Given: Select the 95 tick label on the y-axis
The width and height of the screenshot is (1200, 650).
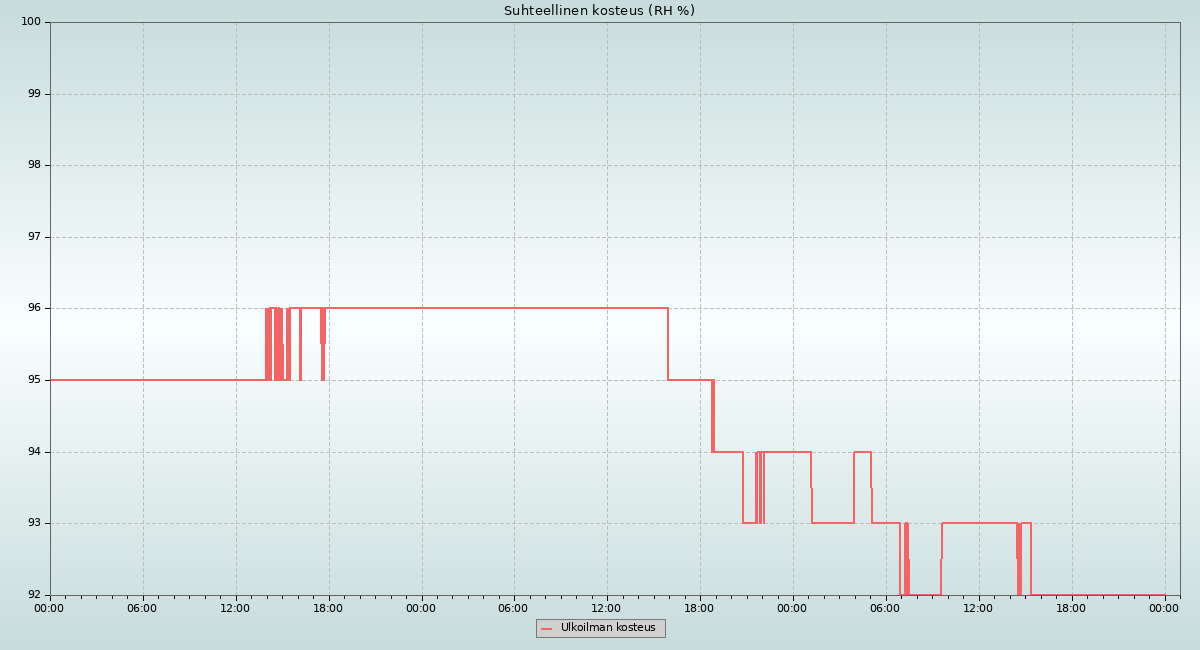Looking at the screenshot, I should (x=34, y=380).
